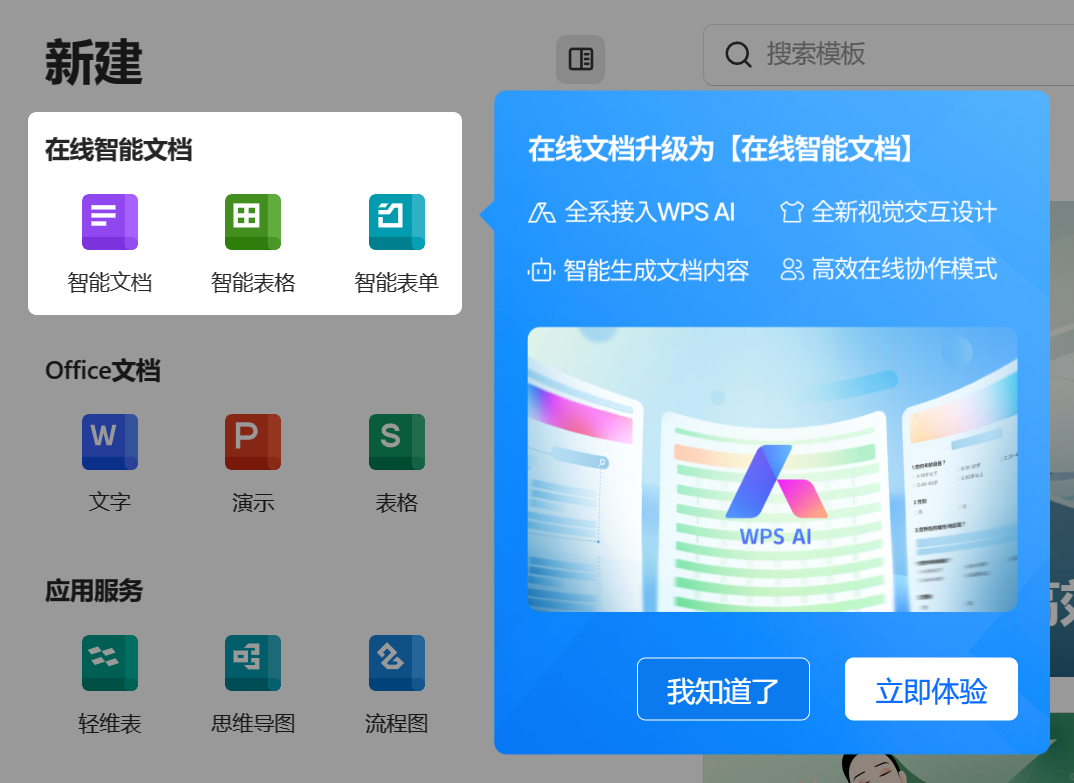Click the WPS AI promotional banner image
This screenshot has height=783, width=1074.
[x=773, y=469]
